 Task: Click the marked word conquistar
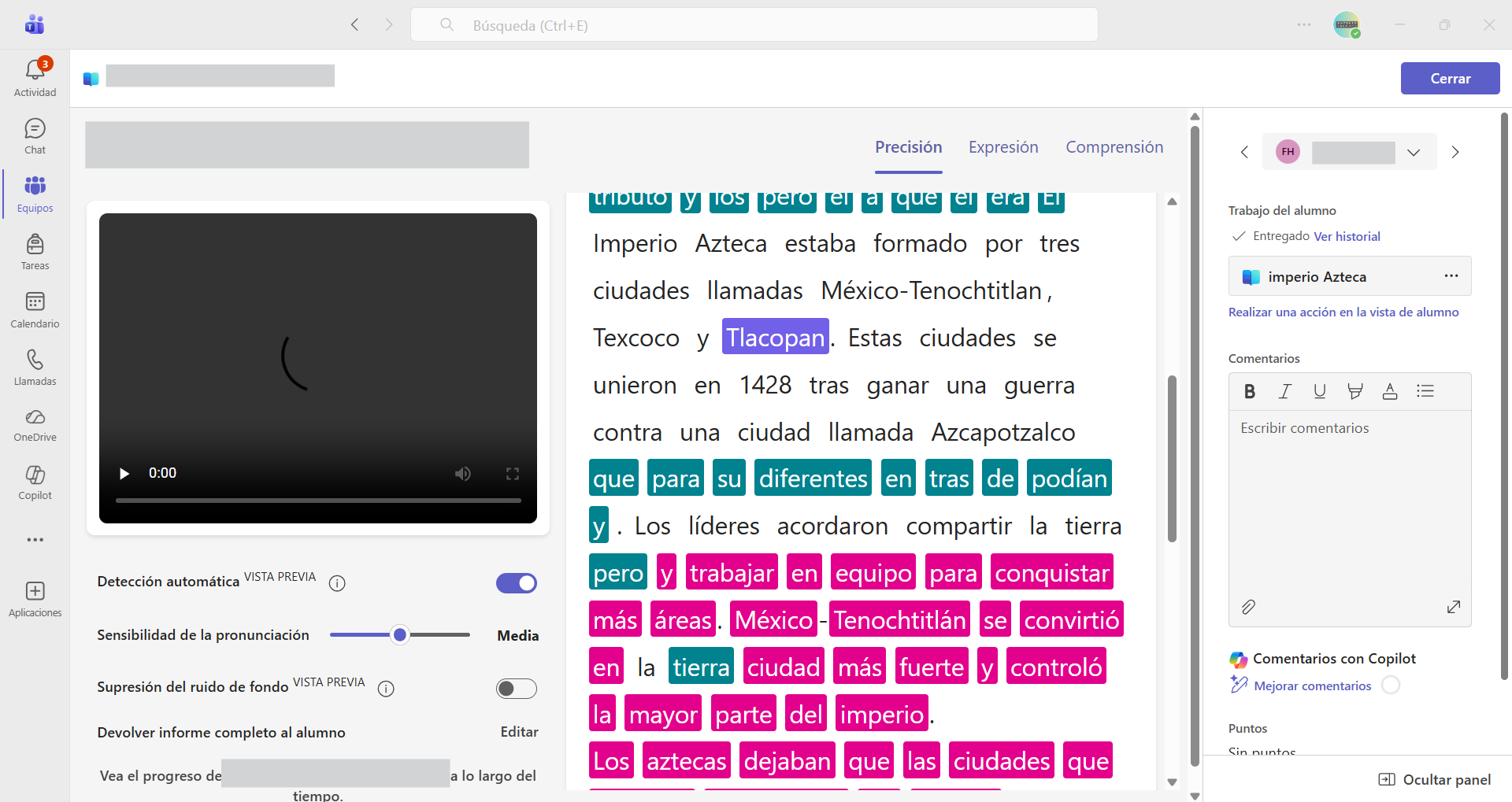pos(1052,573)
